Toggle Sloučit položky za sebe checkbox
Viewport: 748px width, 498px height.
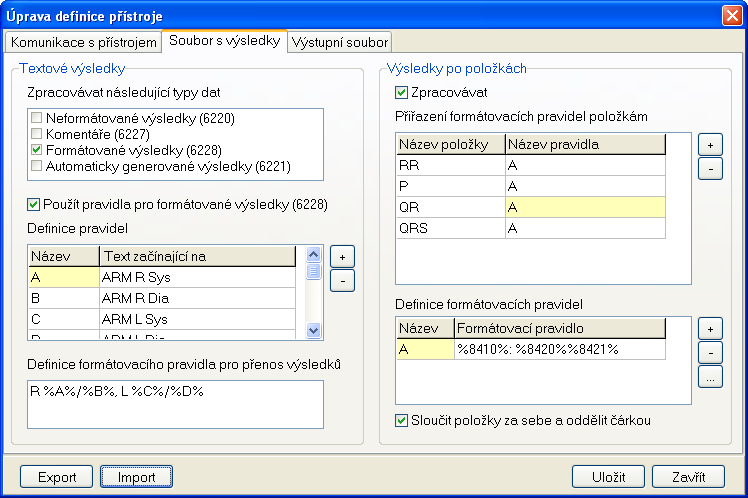tap(402, 420)
